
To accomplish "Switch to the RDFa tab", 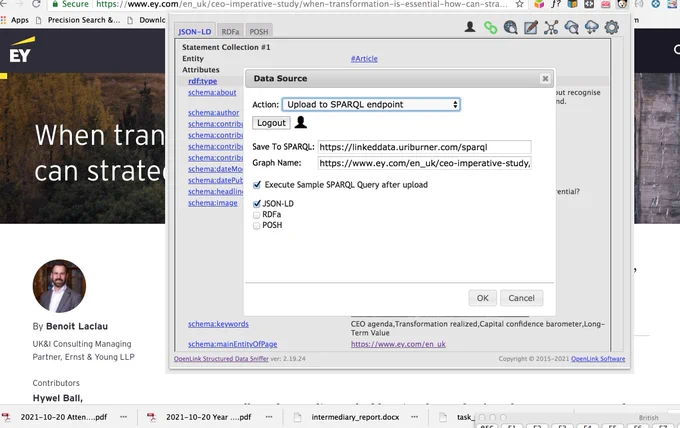I will tap(230, 31).
